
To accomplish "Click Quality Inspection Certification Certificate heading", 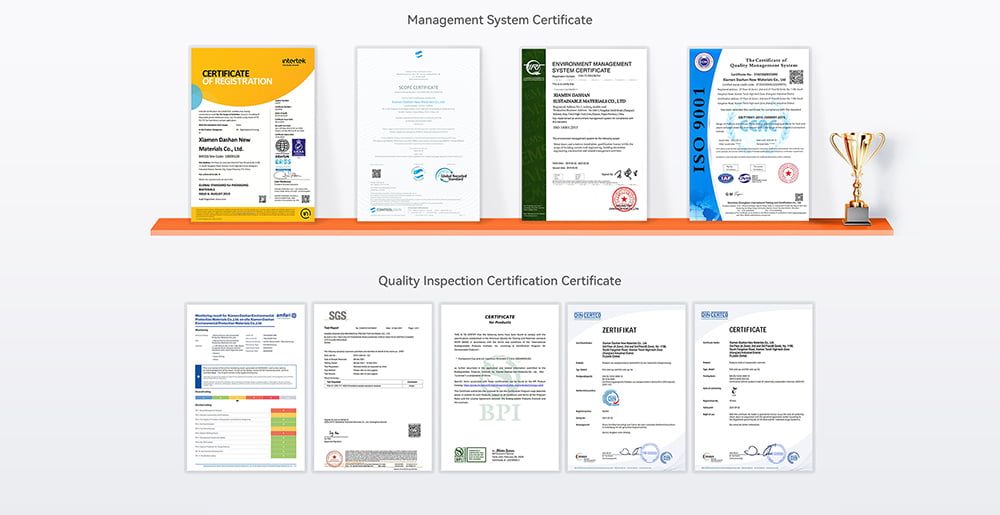I will [499, 280].
